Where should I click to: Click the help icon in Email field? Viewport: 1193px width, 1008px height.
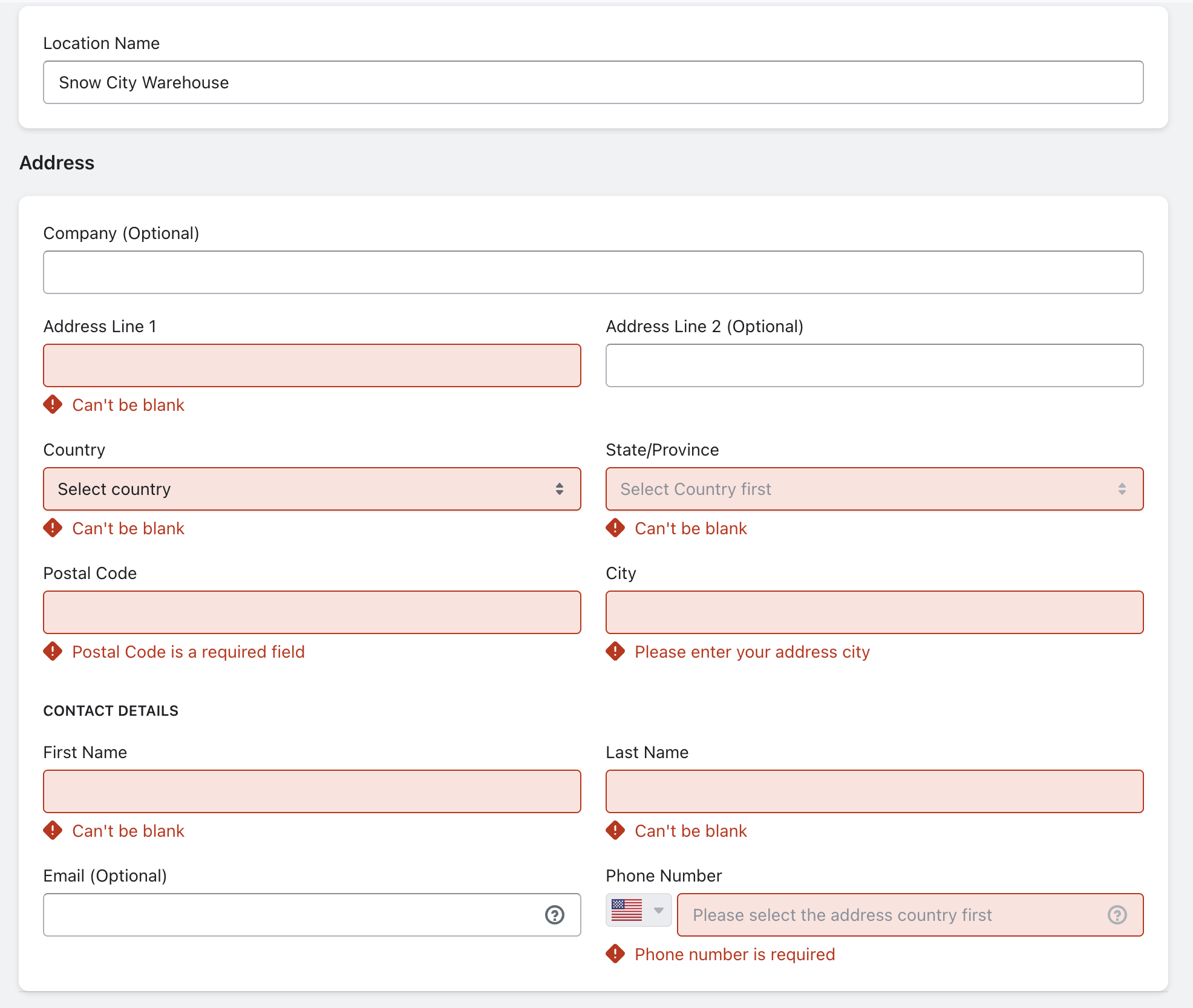[554, 915]
